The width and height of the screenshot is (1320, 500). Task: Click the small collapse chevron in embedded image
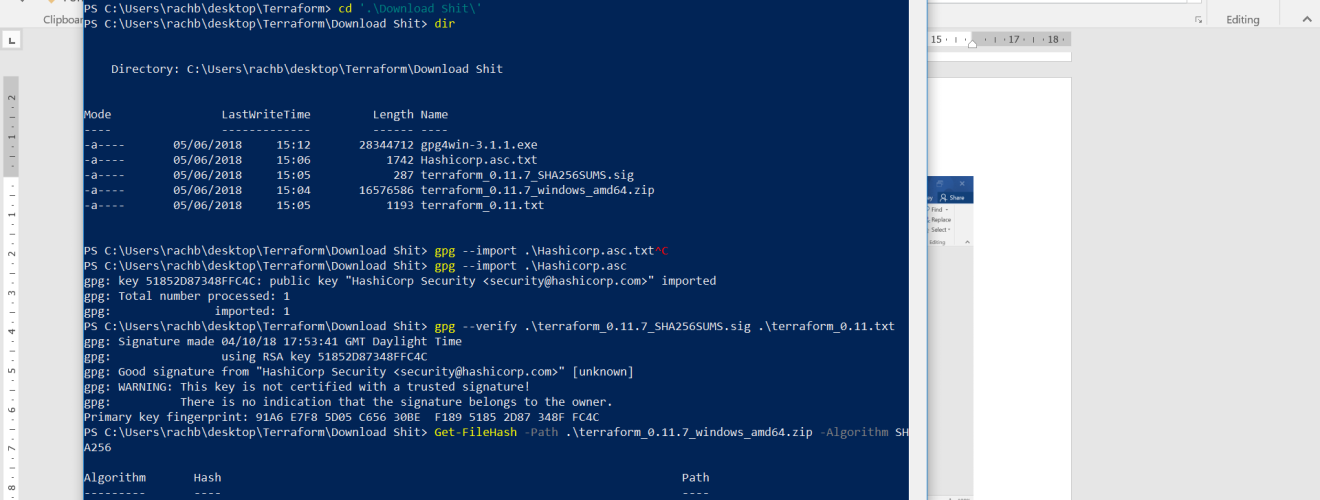tap(968, 241)
